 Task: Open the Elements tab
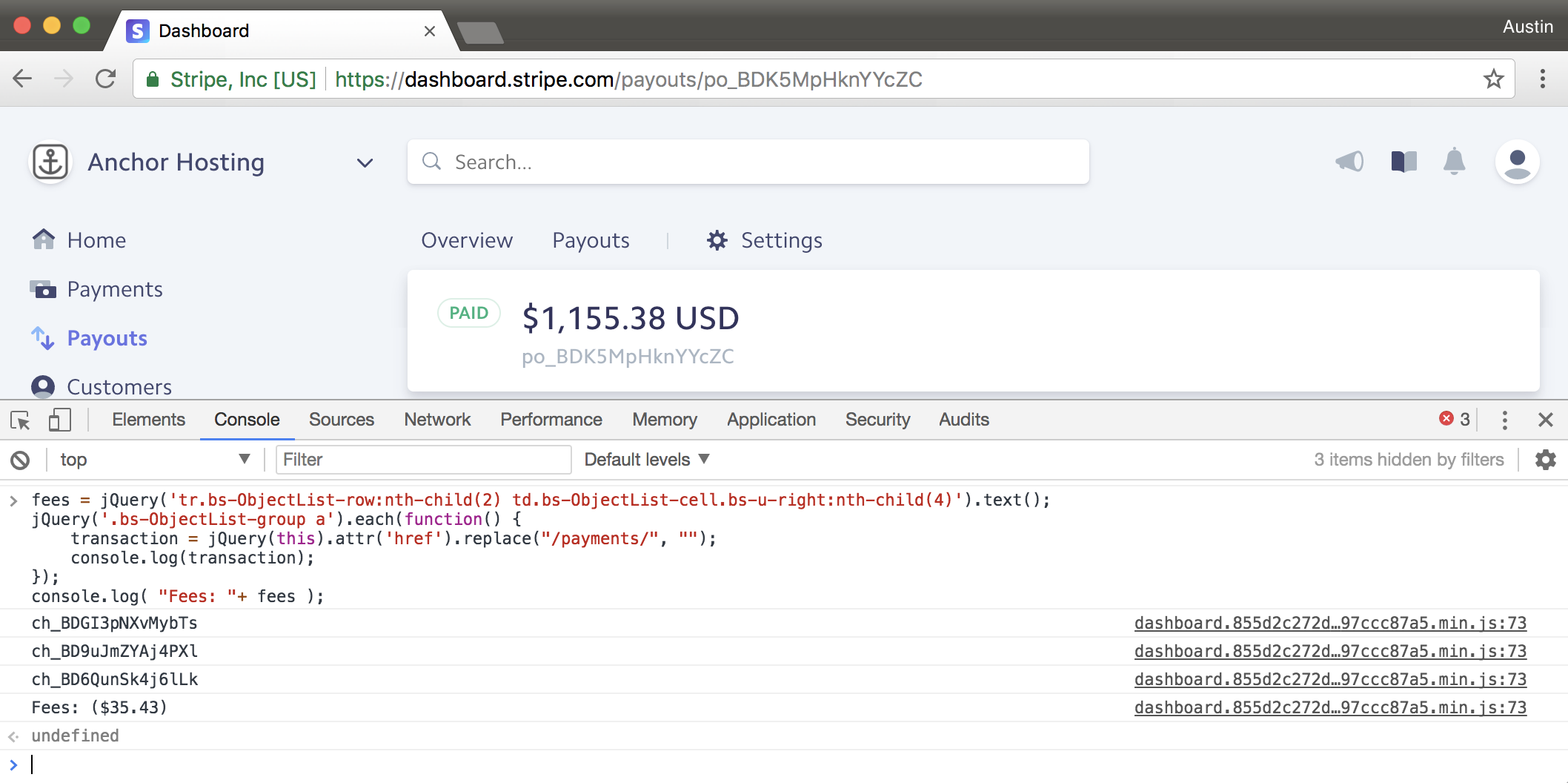tap(148, 420)
